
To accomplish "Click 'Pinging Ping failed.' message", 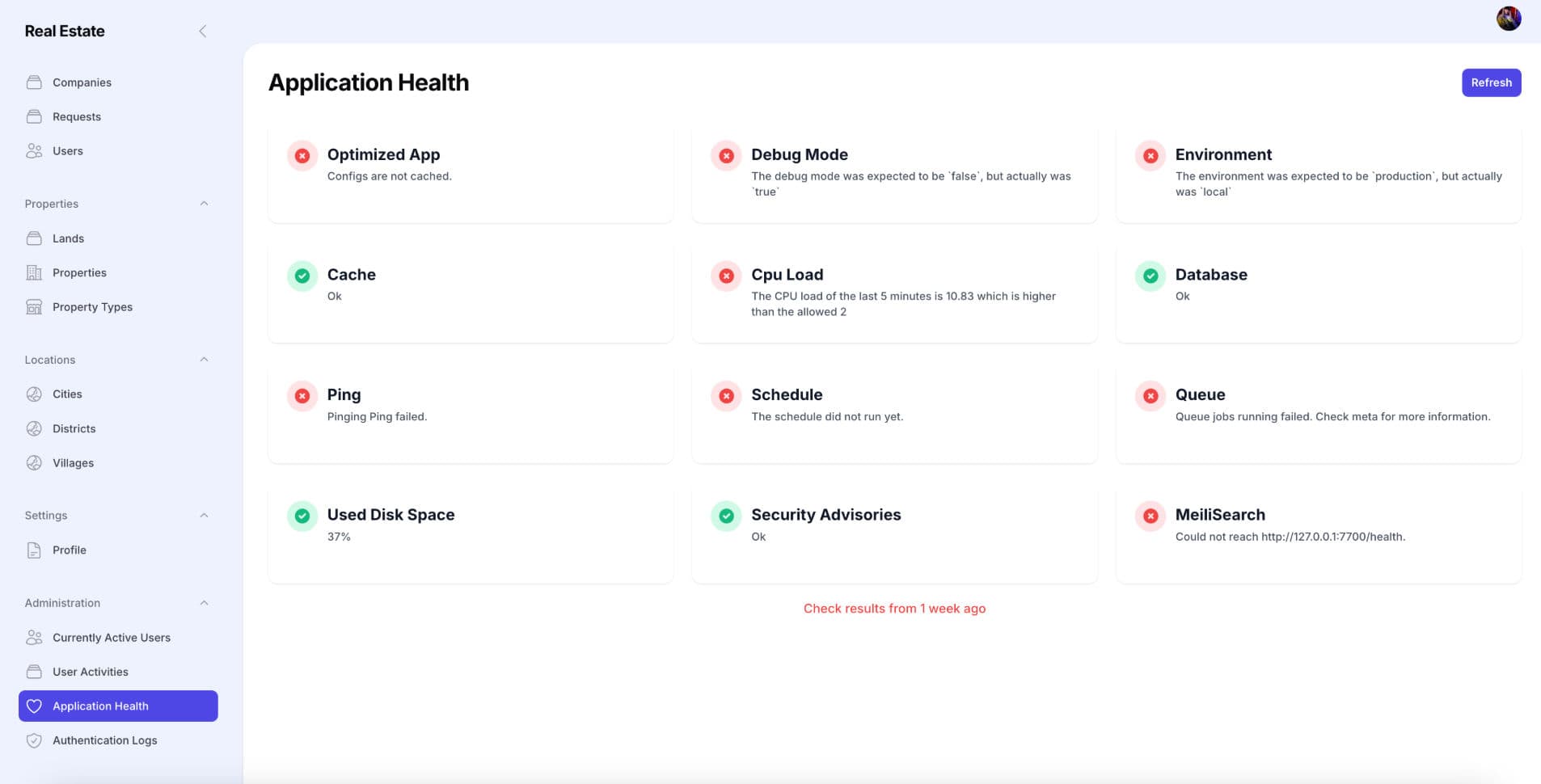I will (377, 417).
